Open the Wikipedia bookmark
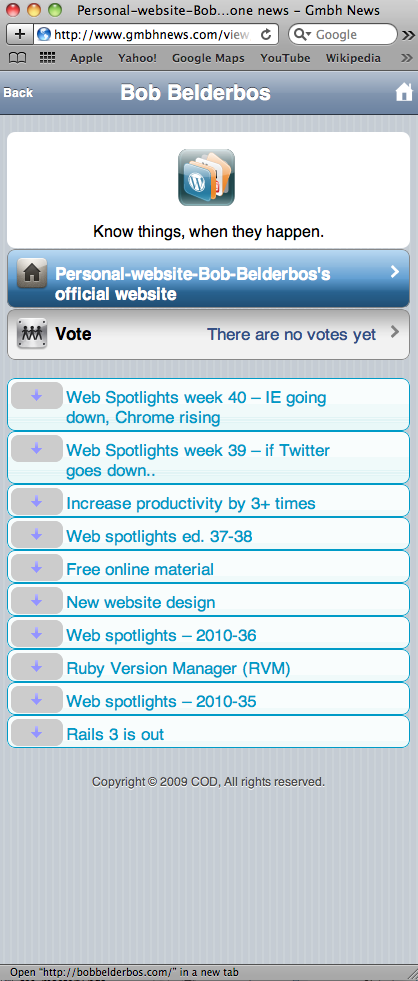This screenshot has height=981, width=418. [353, 58]
